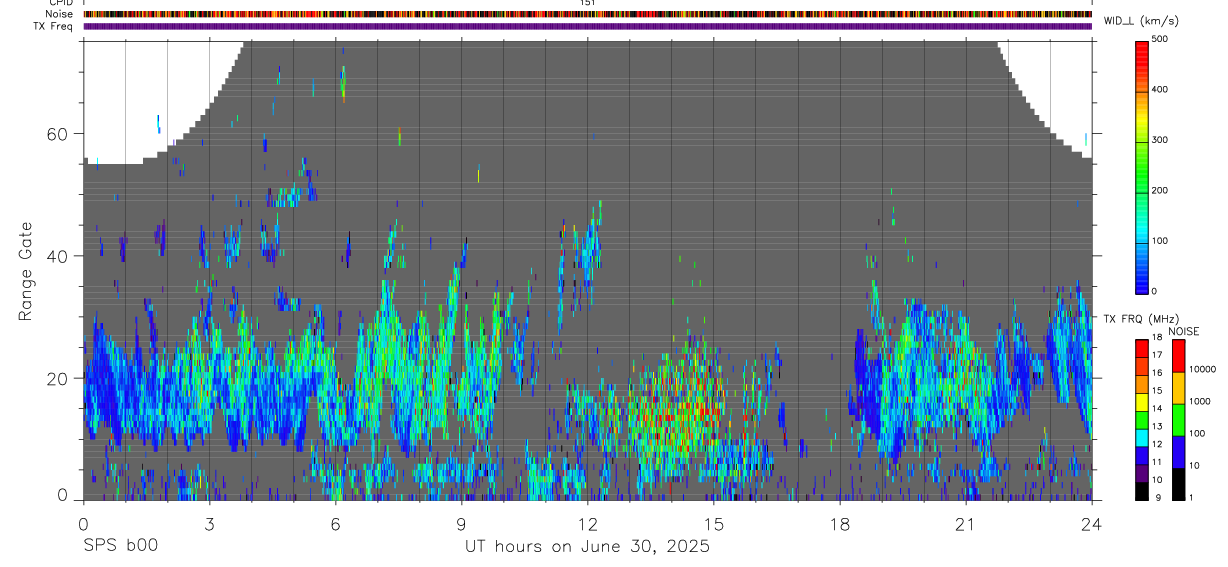Image resolution: width=1228 pixels, height=567 pixels.
Task: Click the 'WID⊥ (km/s)' colorbar title
Action: (1142, 21)
